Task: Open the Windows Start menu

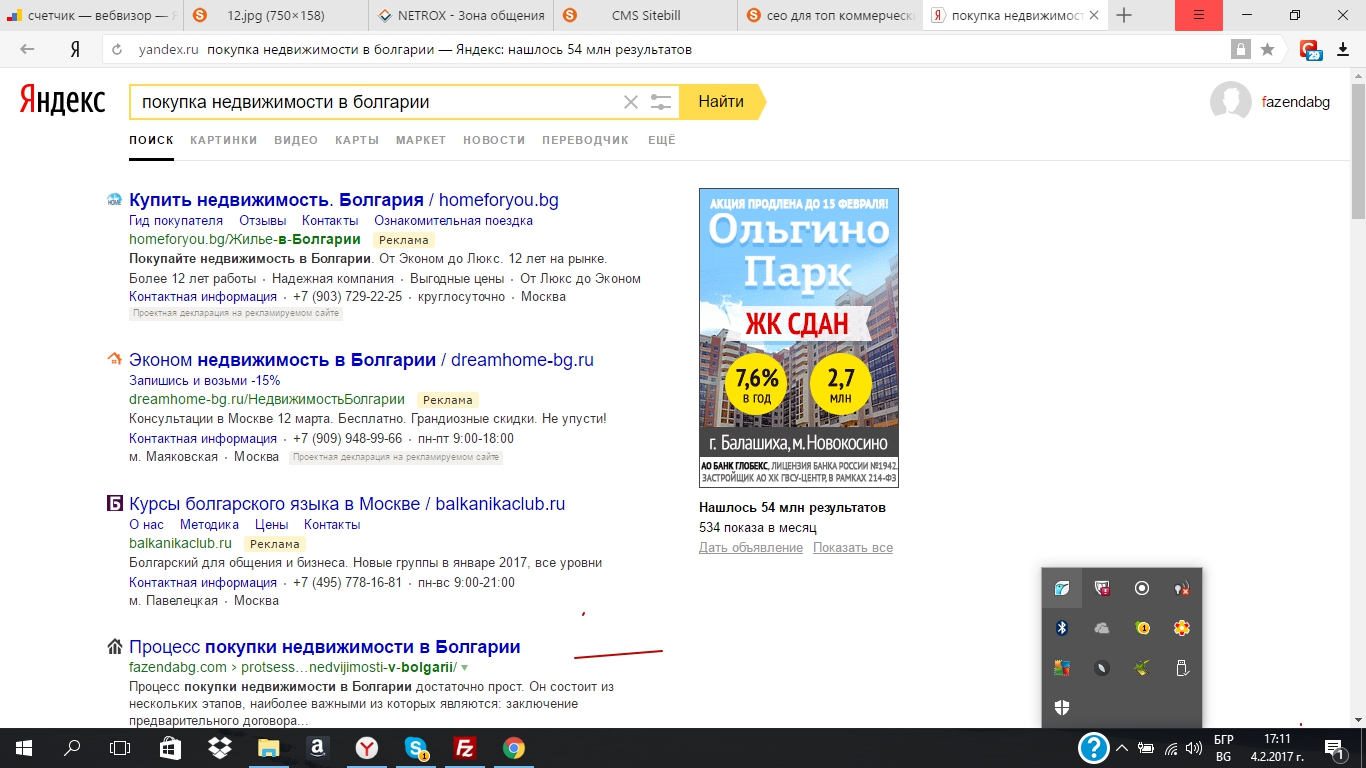Action: tap(22, 747)
